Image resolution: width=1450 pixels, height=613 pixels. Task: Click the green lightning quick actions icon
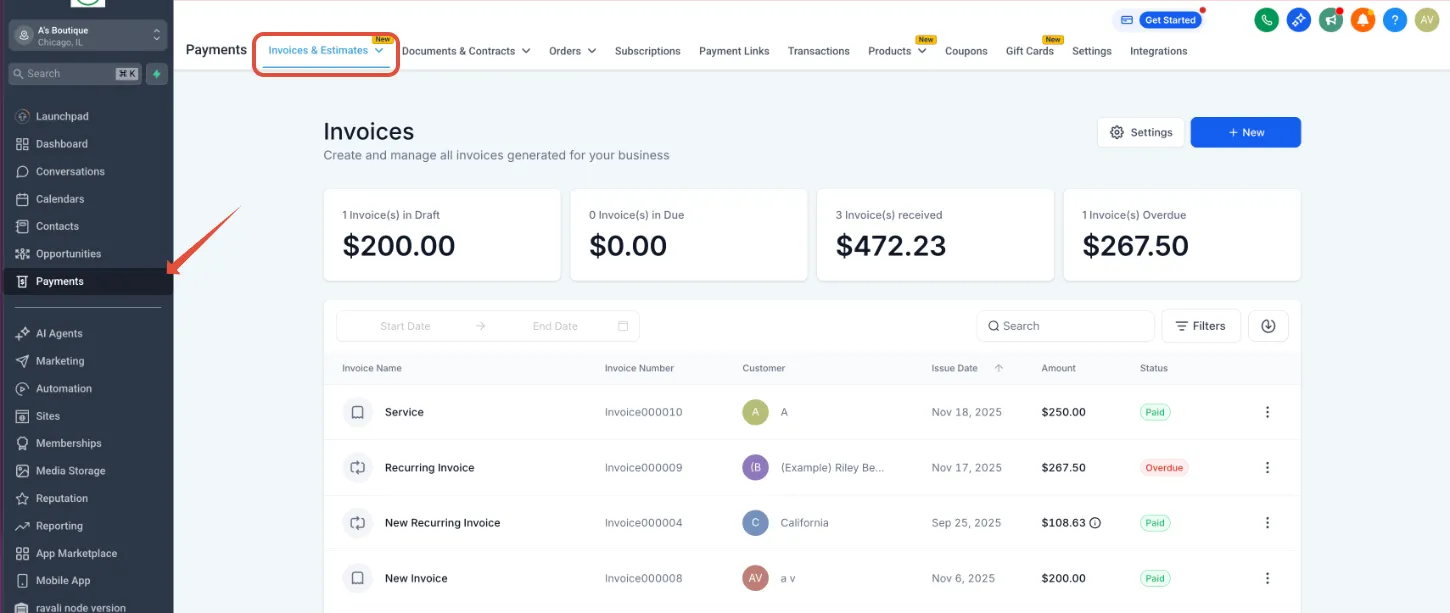coord(156,74)
